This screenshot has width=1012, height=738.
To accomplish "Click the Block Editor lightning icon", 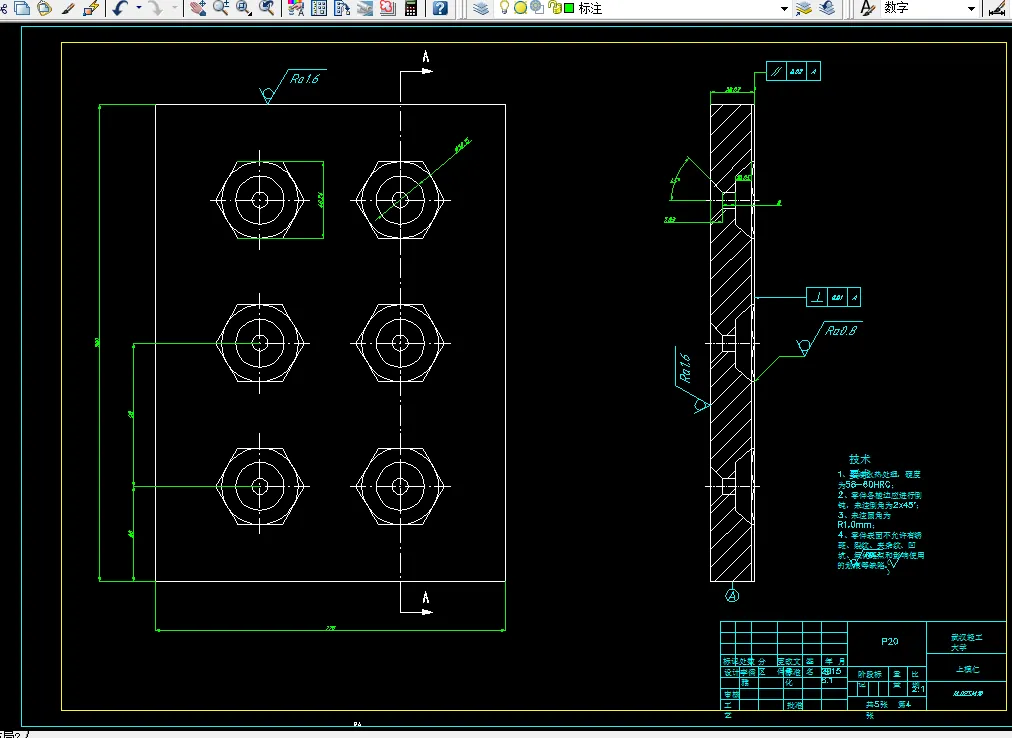I will point(91,8).
